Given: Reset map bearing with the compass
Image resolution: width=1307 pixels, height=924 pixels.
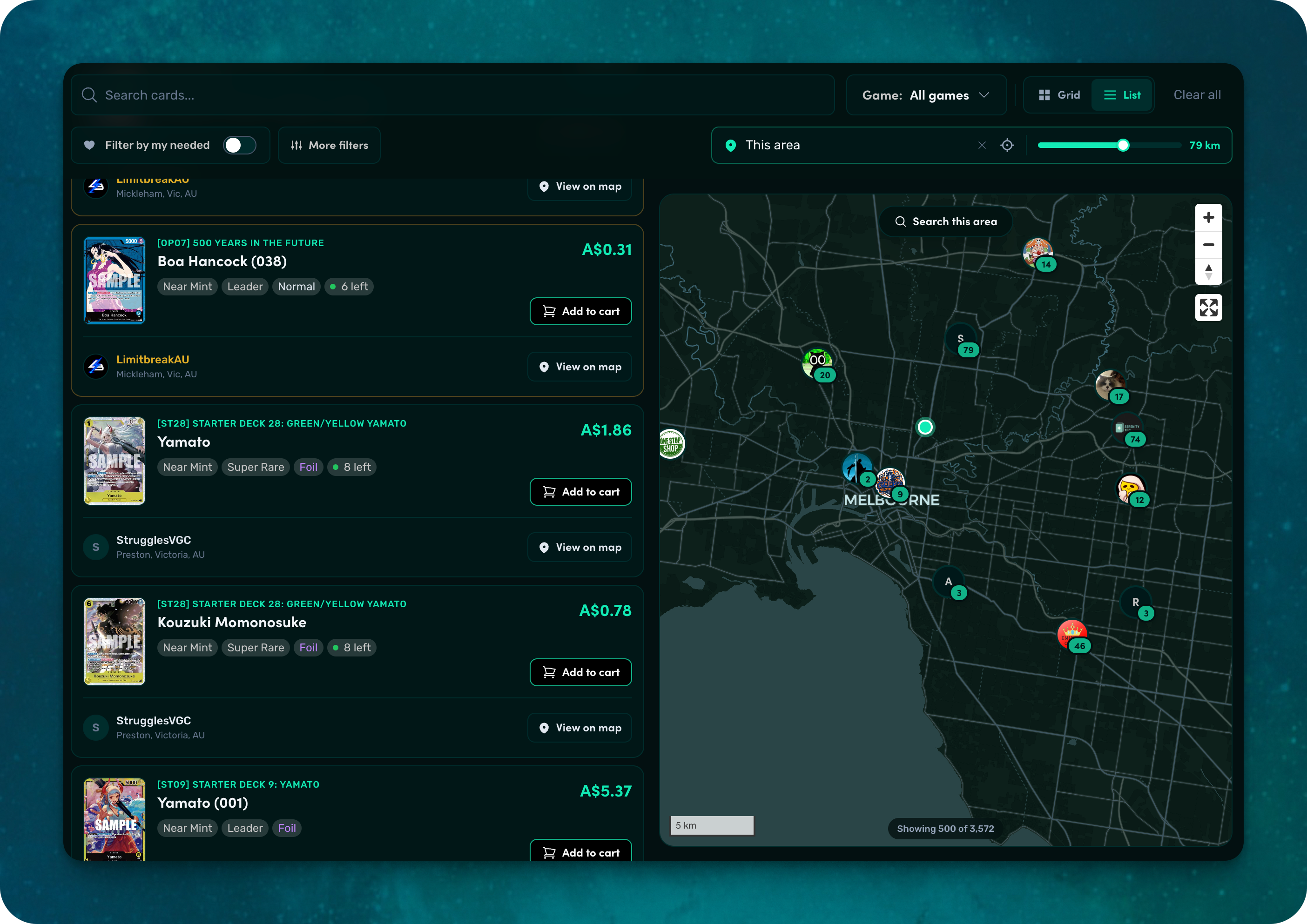Looking at the screenshot, I should point(1208,271).
